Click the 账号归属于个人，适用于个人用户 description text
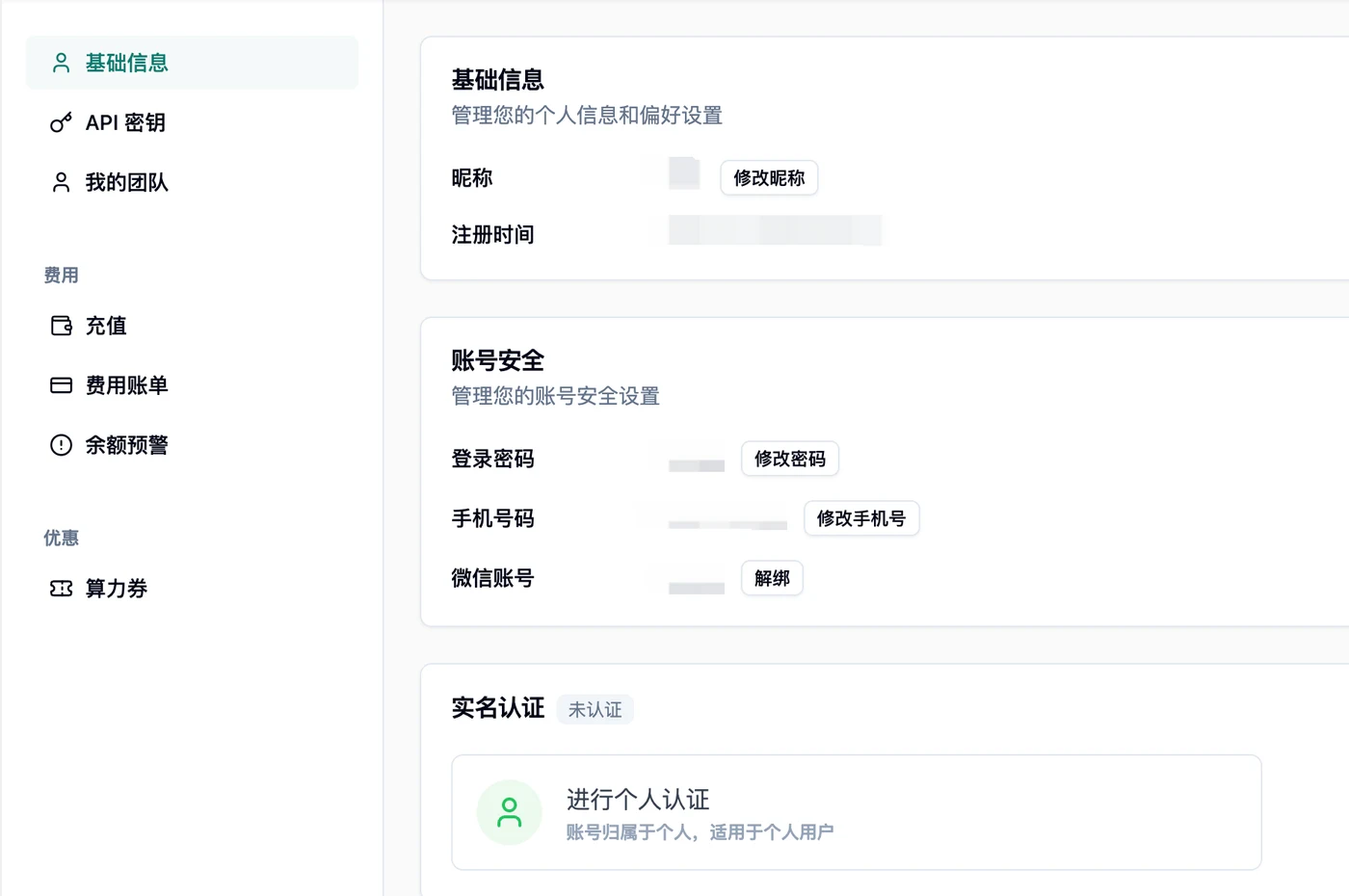 click(x=700, y=832)
